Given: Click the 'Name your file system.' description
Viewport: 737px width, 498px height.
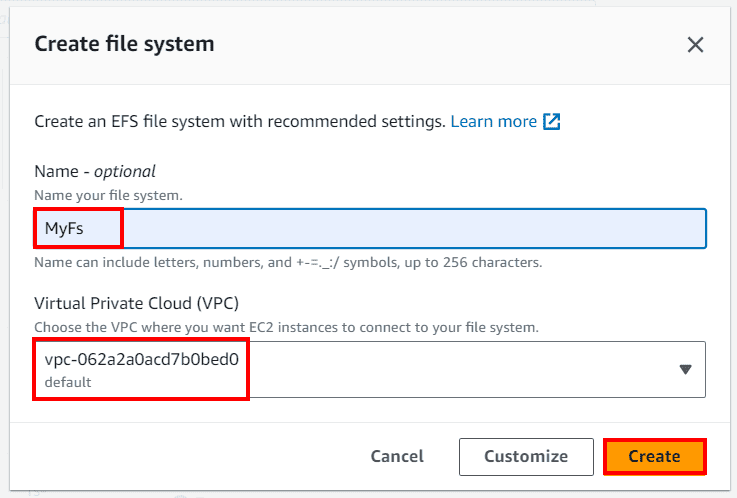Looking at the screenshot, I should tap(108, 195).
